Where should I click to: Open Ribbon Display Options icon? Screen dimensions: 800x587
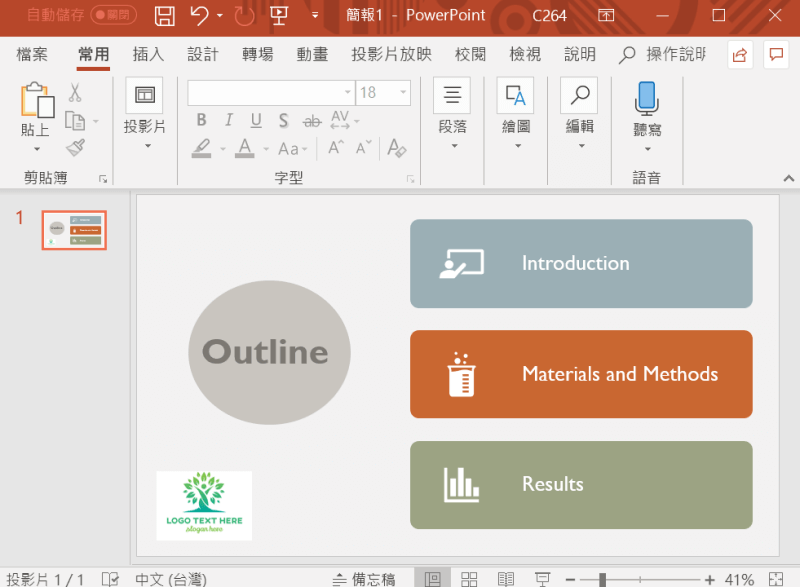tap(606, 16)
